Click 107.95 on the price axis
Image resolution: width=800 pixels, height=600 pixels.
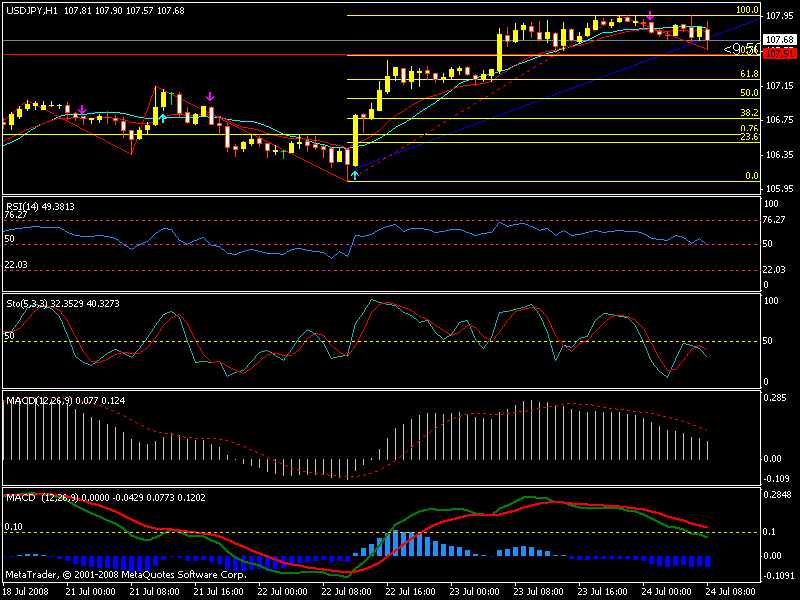[x=780, y=16]
